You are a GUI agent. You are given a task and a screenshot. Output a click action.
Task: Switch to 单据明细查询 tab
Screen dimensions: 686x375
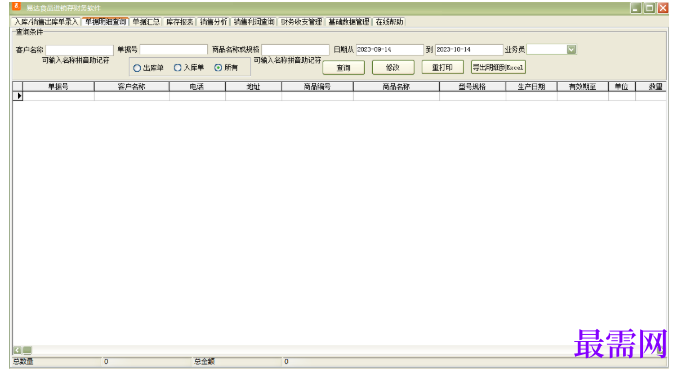105,21
